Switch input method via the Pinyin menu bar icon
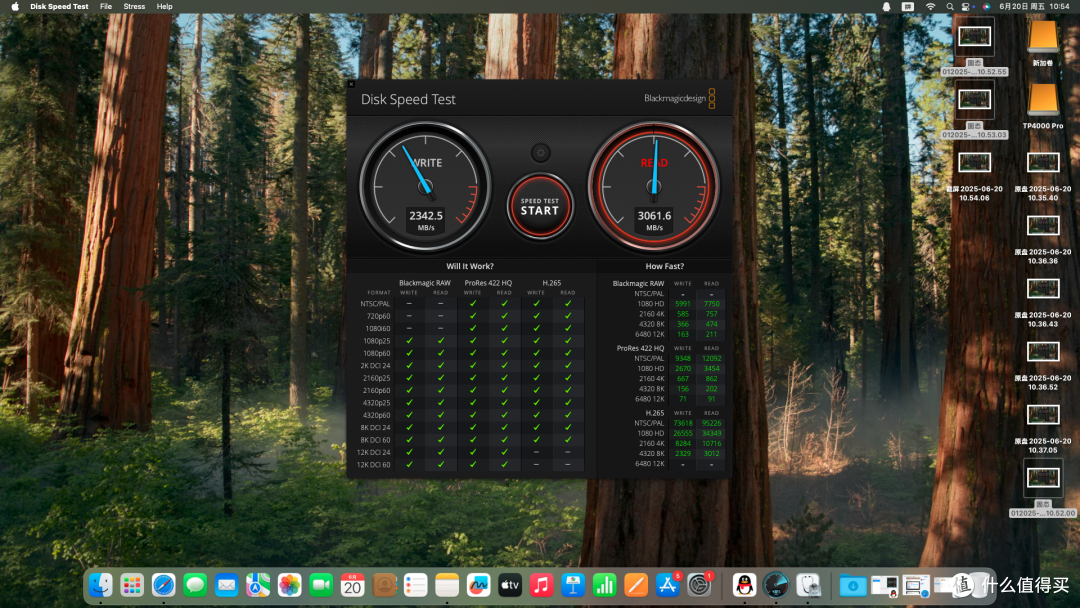This screenshot has width=1080, height=608. (x=908, y=6)
